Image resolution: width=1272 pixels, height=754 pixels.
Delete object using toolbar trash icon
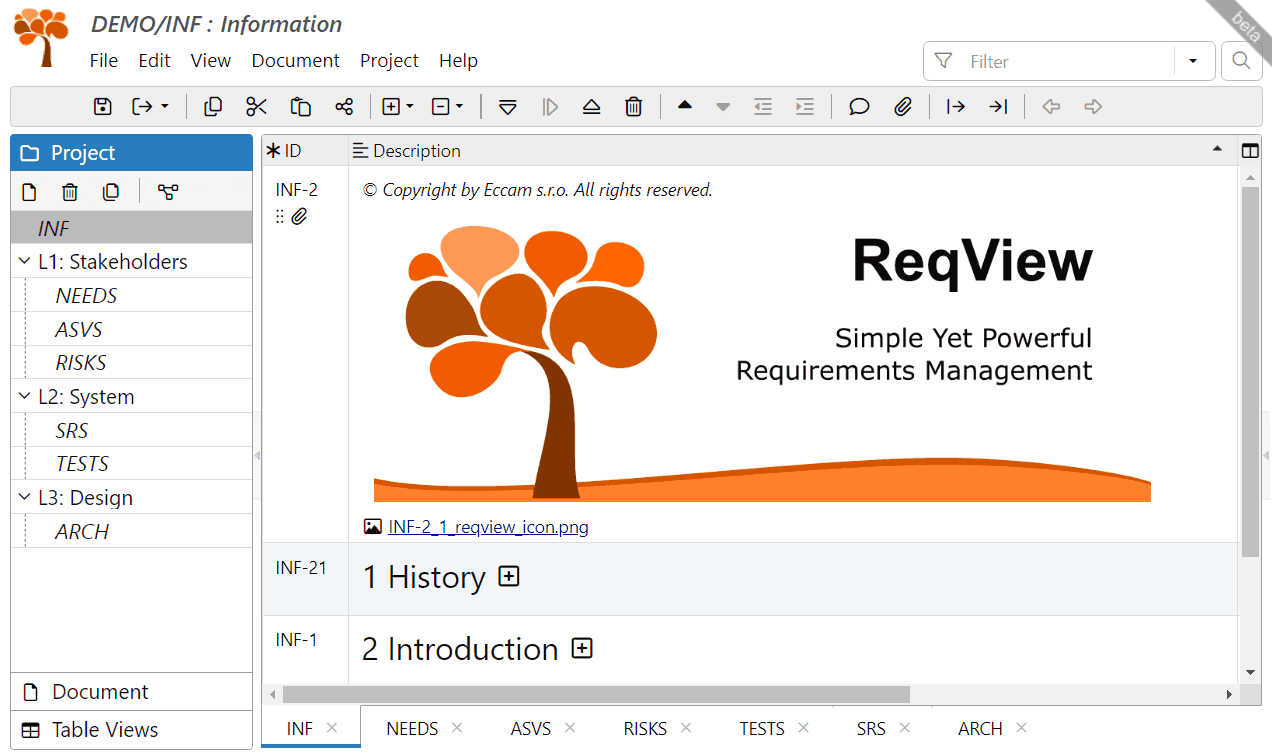pos(634,106)
